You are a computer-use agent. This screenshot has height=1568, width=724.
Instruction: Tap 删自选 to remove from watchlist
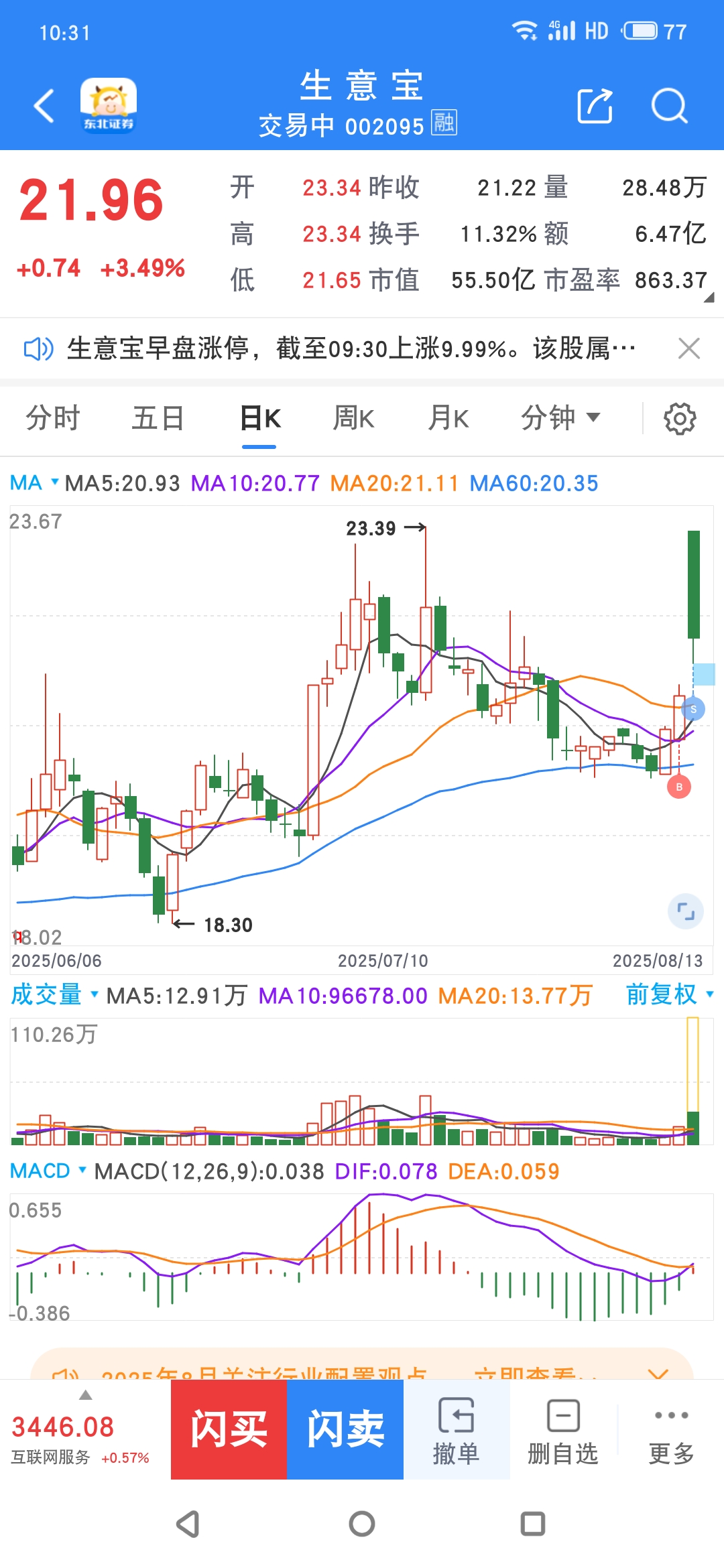tap(563, 1429)
